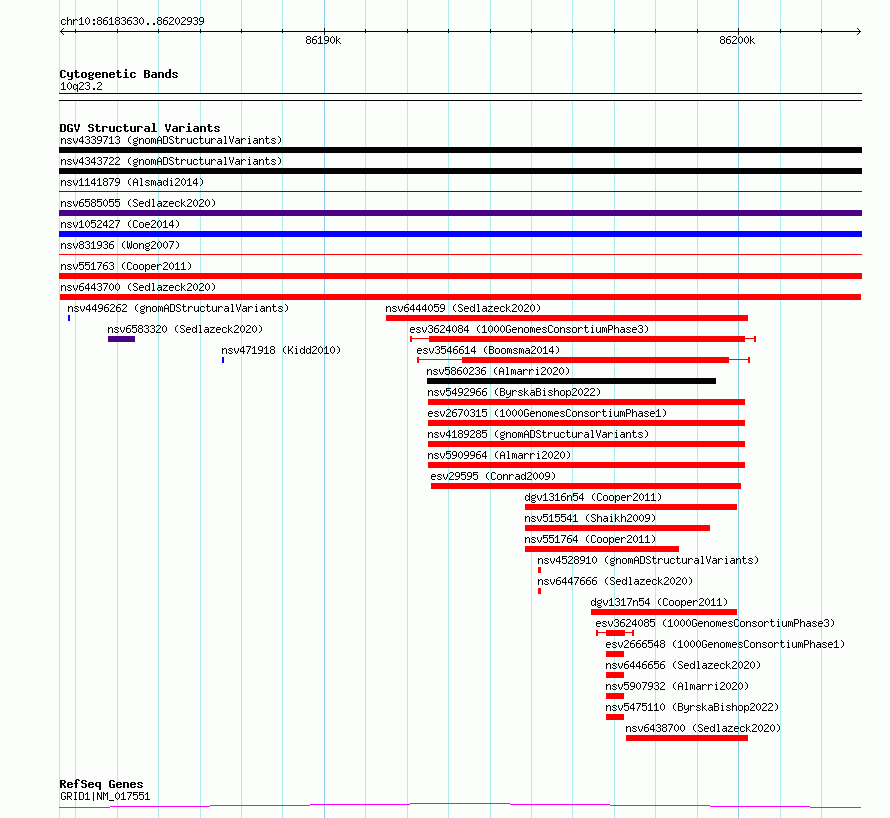Screen dimensions: 890x818
Task: Click the DGV Structural Variants track title
Action: tap(140, 128)
